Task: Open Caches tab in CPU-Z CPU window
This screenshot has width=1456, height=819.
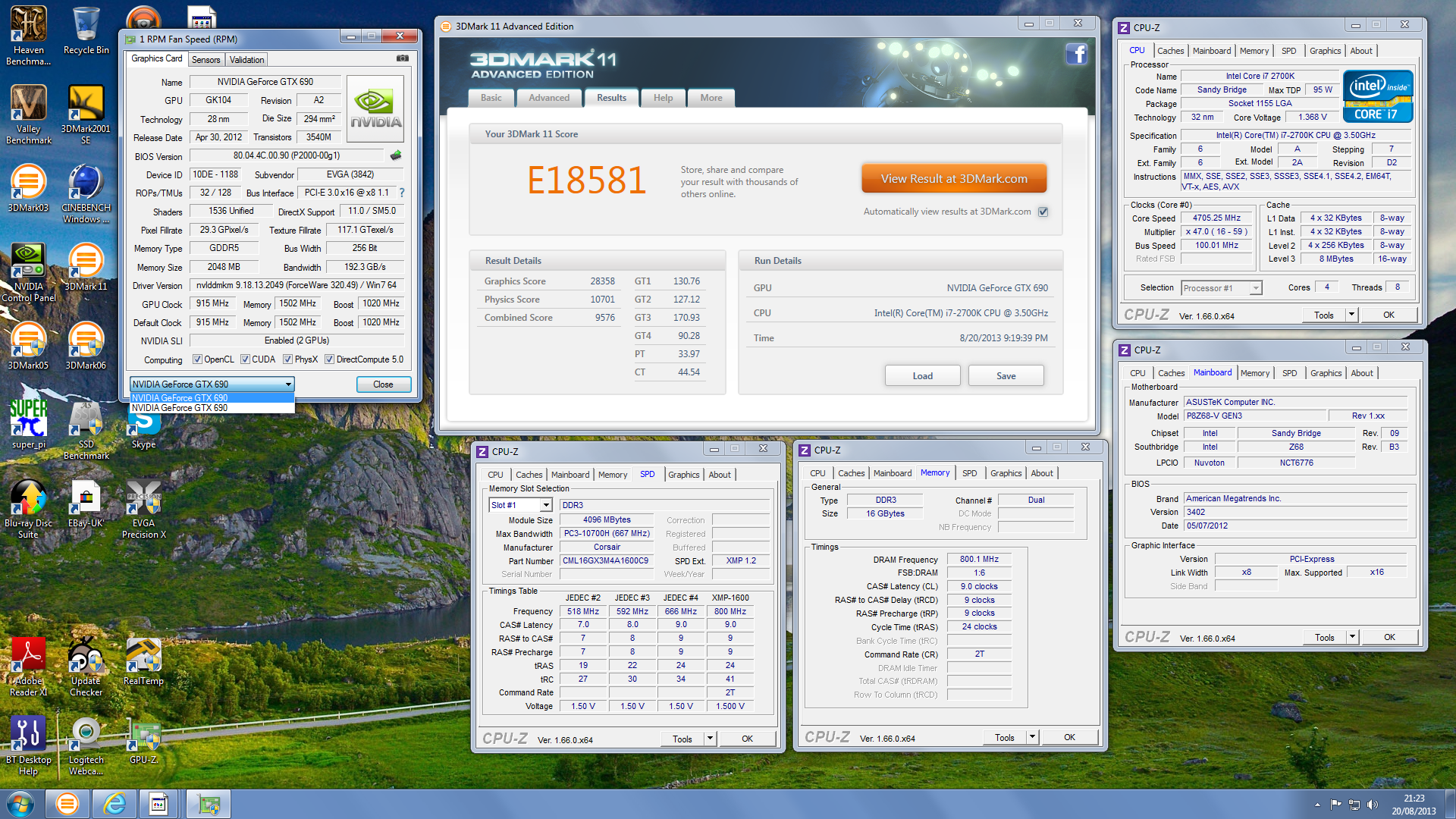Action: (x=1170, y=51)
